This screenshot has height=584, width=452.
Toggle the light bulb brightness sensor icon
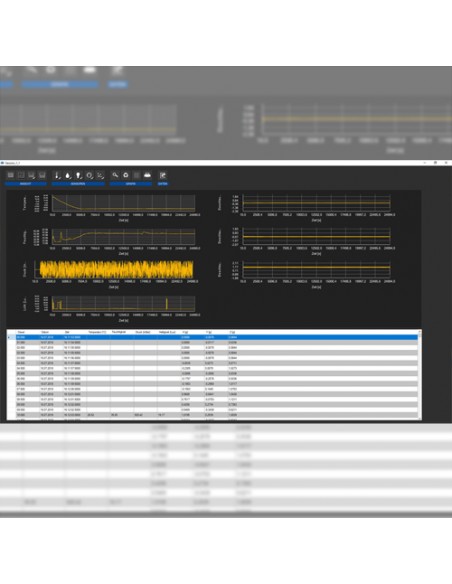click(79, 175)
